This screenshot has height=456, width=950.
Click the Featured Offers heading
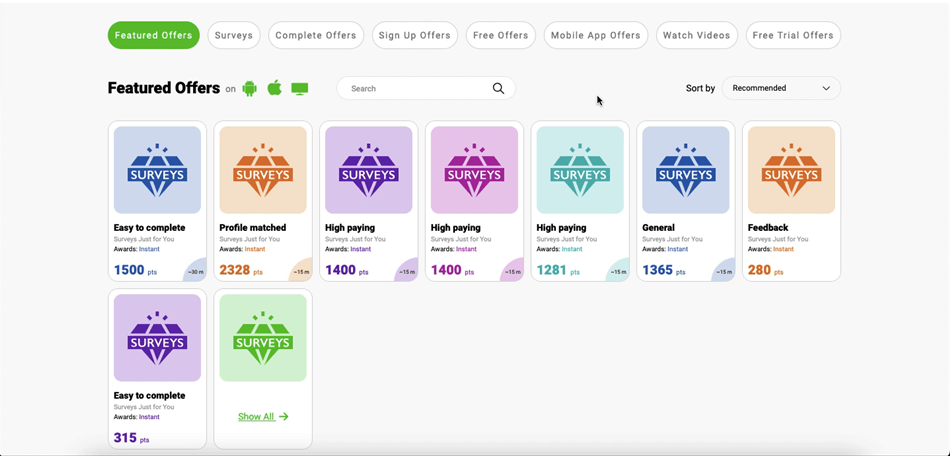coord(164,88)
